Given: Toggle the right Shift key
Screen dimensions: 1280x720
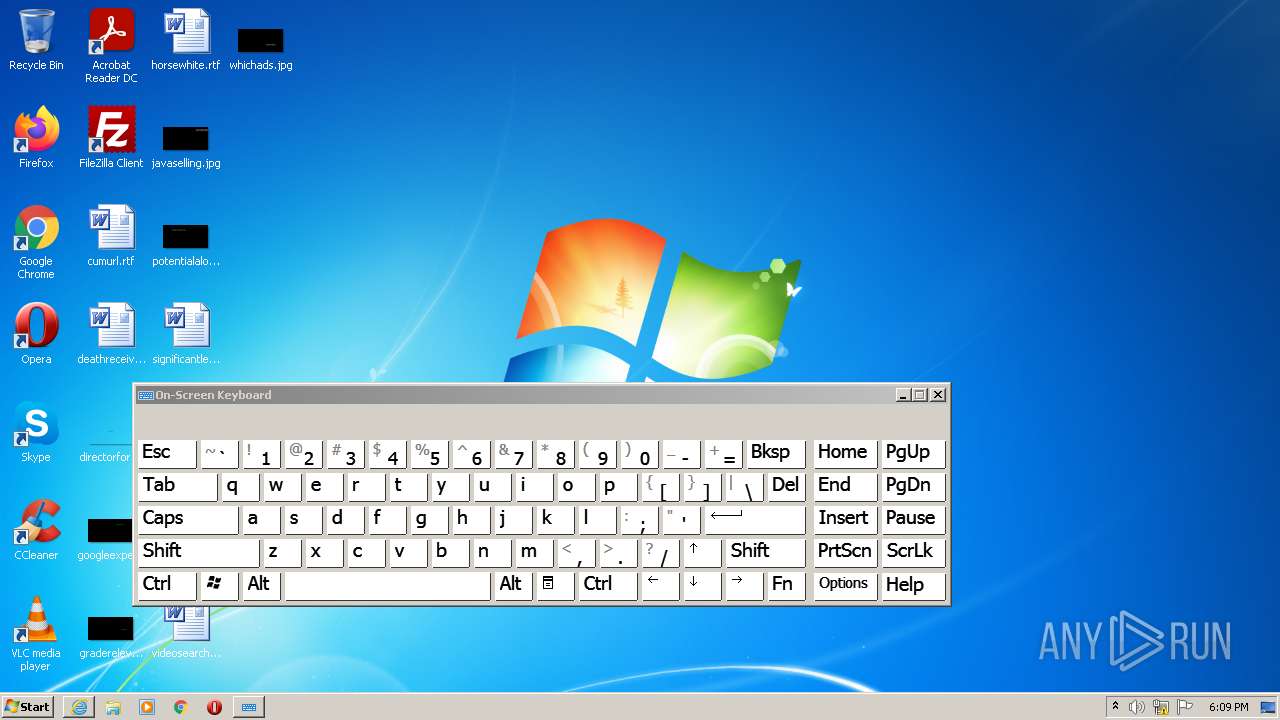Looking at the screenshot, I should coord(765,552).
